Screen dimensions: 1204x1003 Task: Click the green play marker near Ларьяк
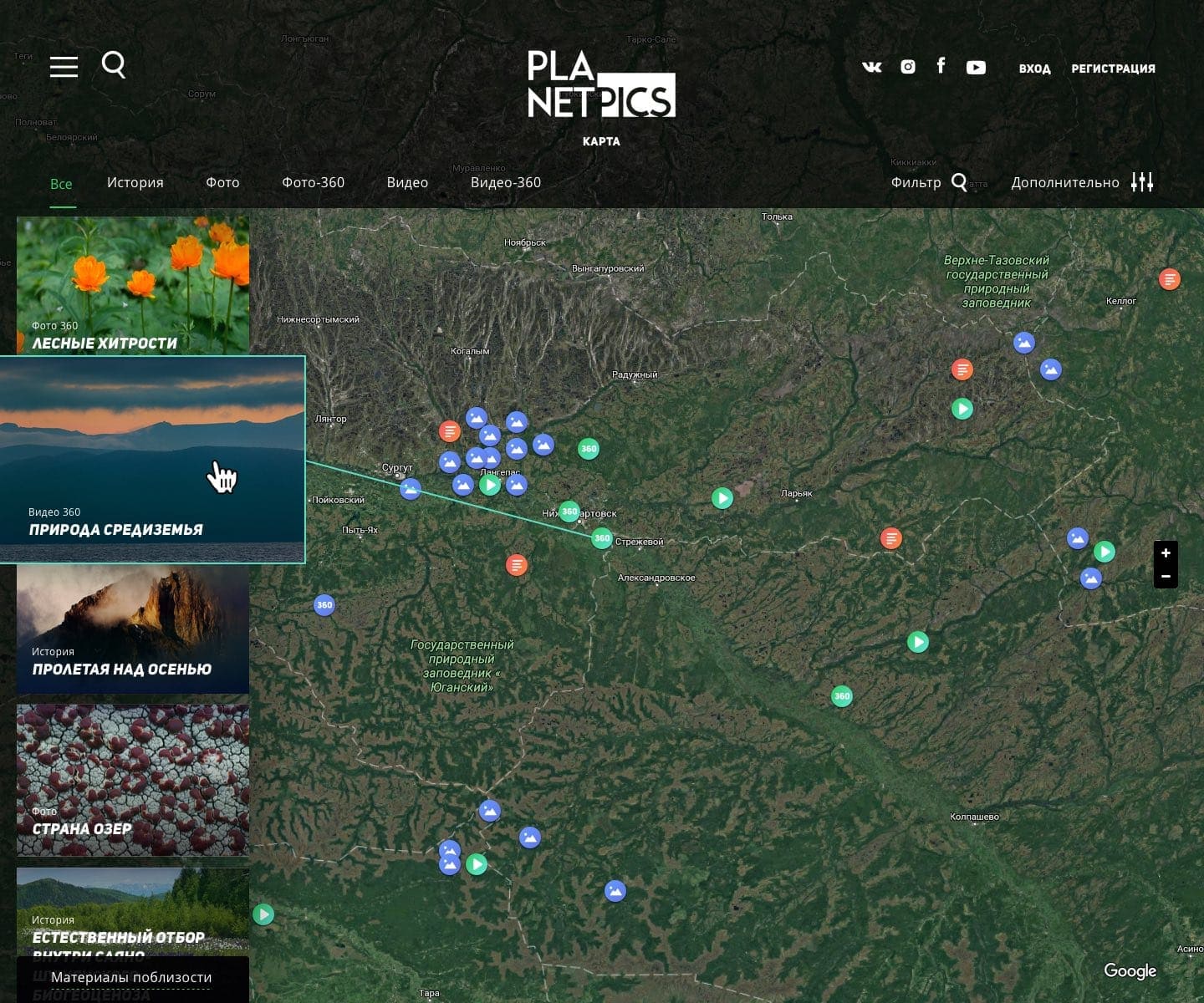(722, 499)
